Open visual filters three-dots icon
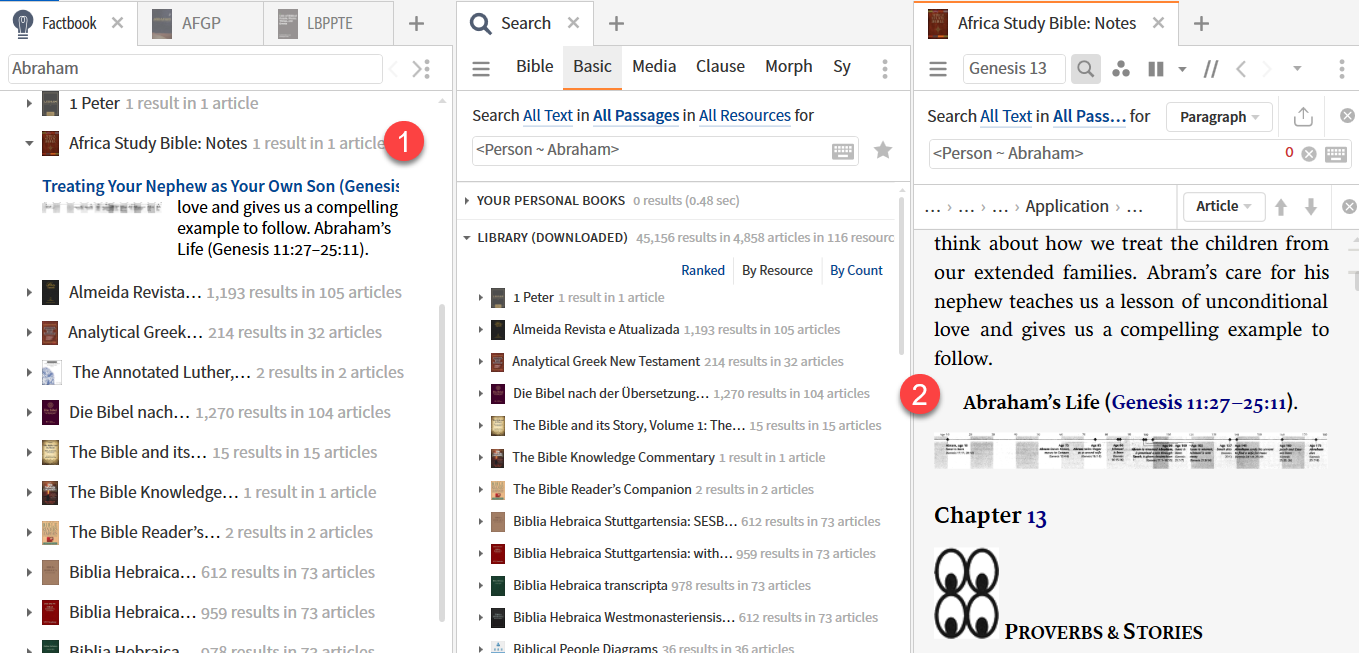 [1121, 69]
